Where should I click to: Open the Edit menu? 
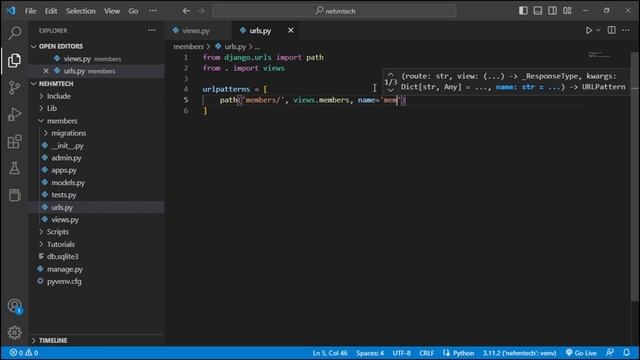51,11
